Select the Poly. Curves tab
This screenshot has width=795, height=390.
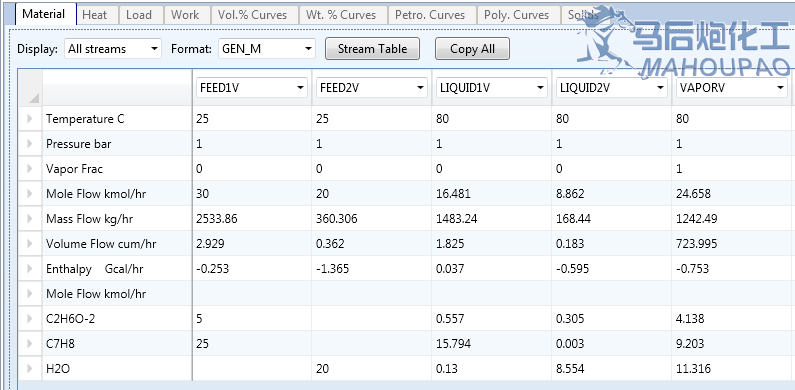[x=519, y=15]
